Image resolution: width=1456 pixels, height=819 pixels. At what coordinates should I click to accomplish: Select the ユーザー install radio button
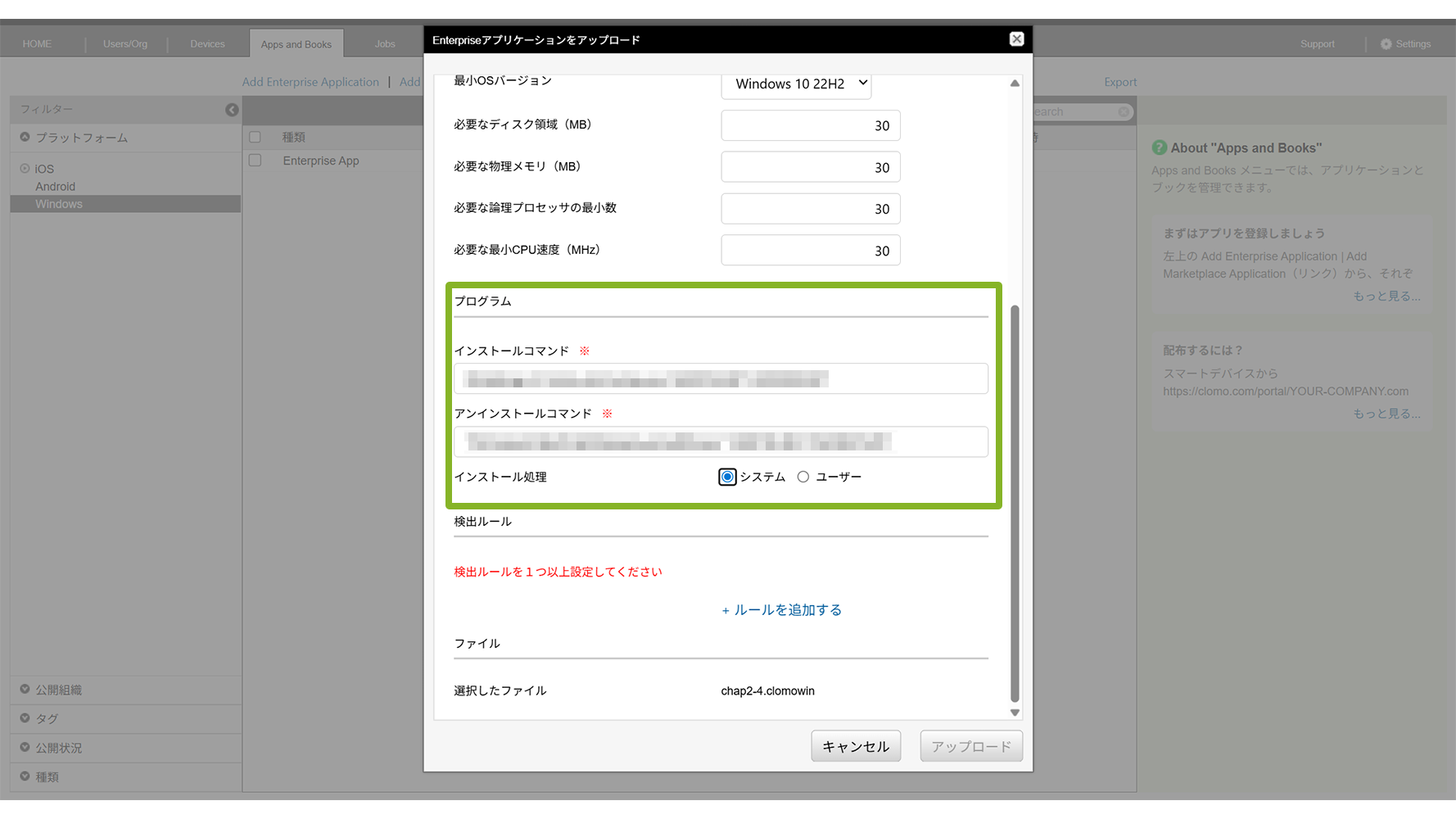point(803,477)
